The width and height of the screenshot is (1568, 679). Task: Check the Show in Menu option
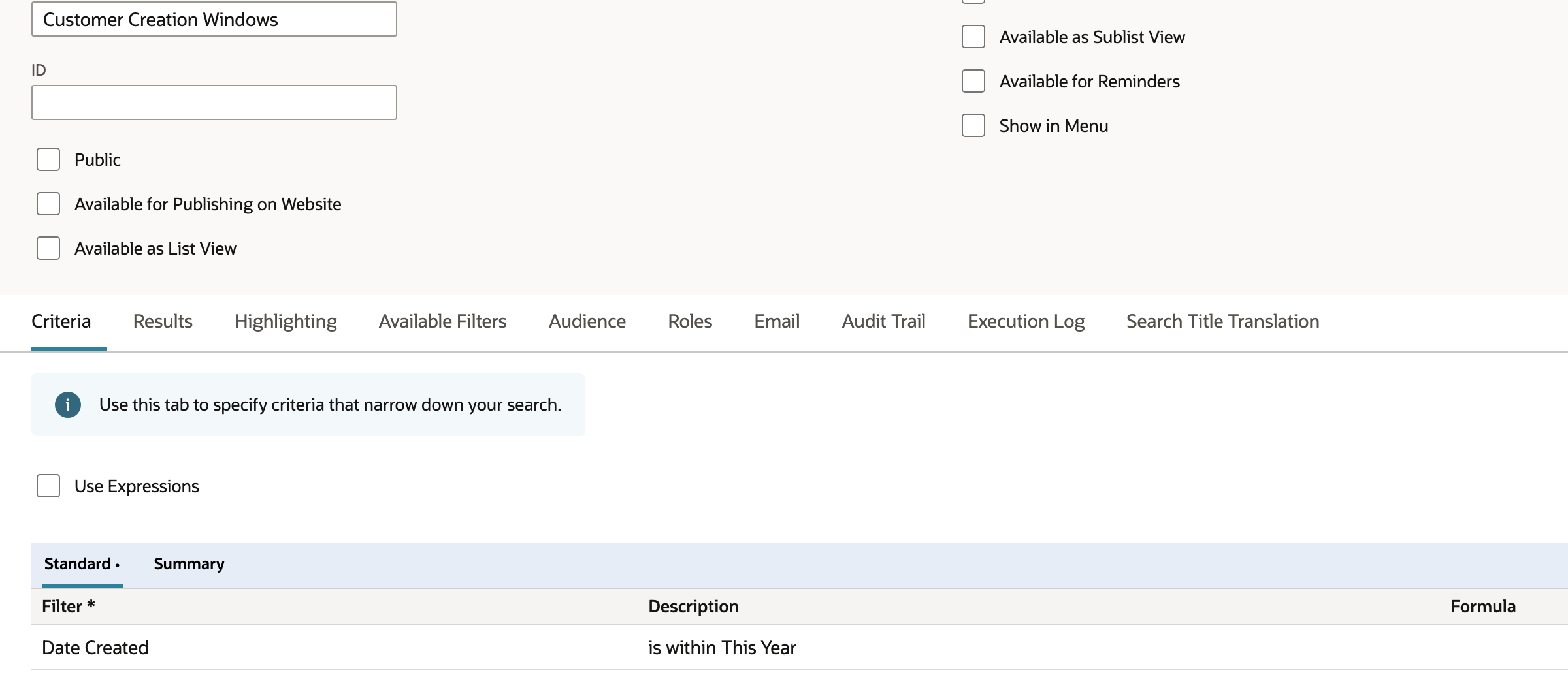(973, 125)
